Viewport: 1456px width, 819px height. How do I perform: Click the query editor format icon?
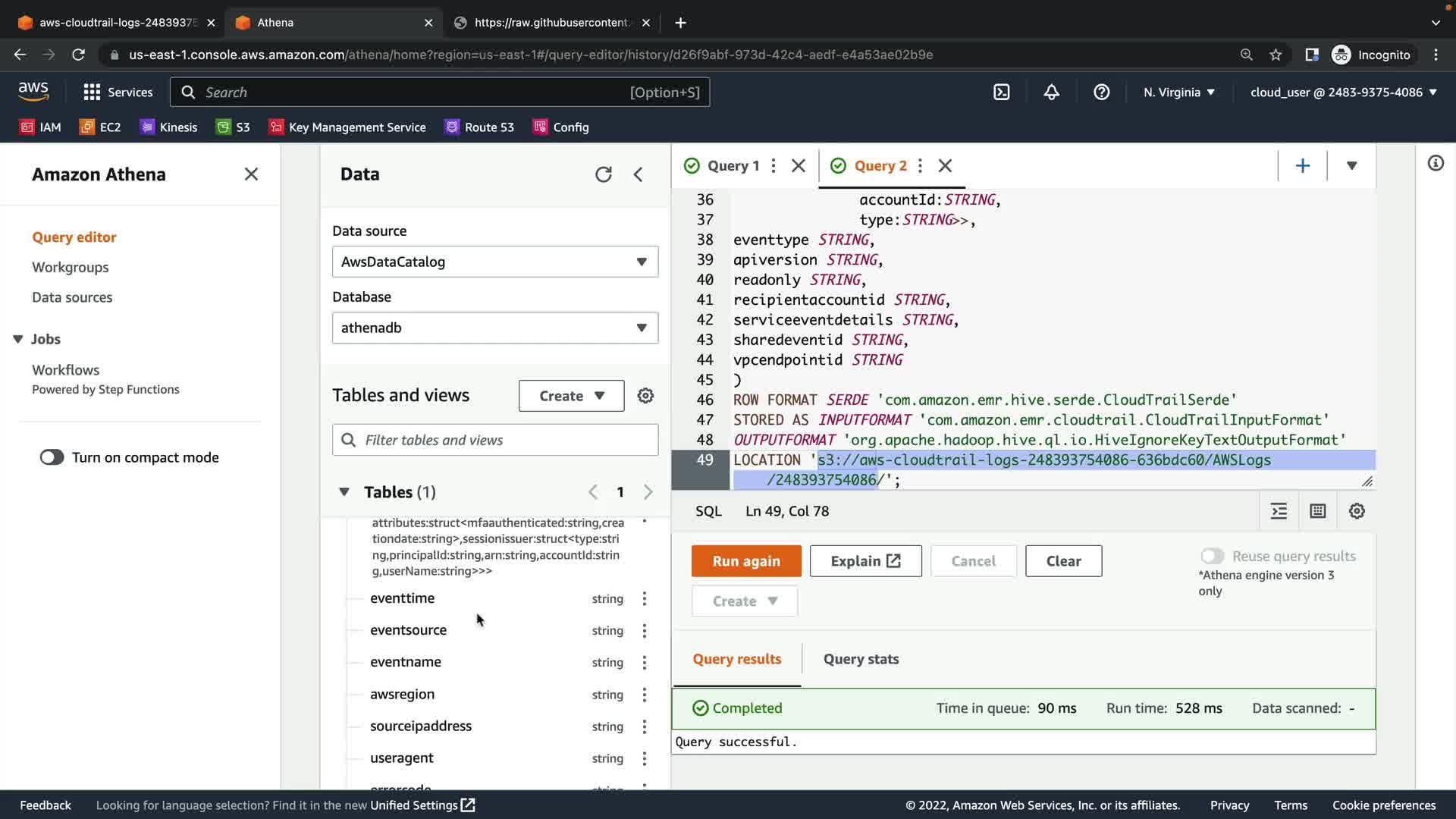click(x=1279, y=511)
